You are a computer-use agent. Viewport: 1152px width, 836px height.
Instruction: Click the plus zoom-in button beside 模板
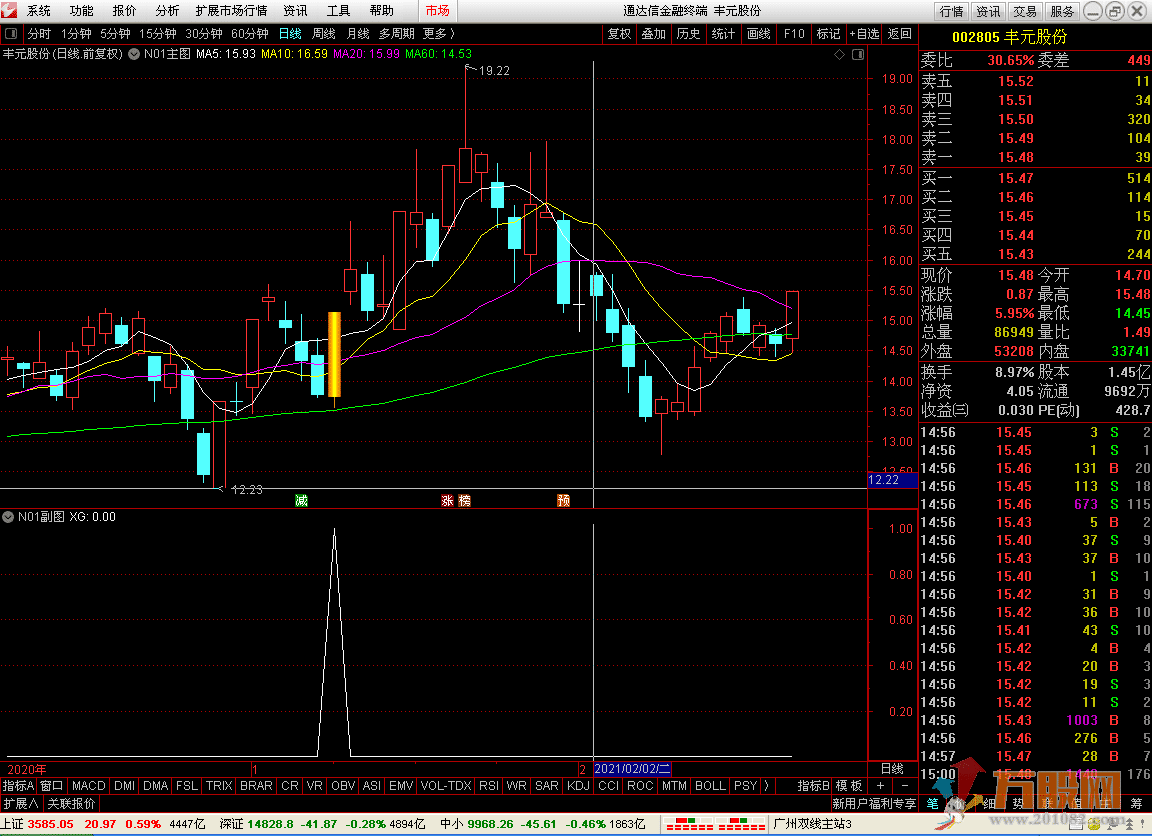(x=880, y=785)
